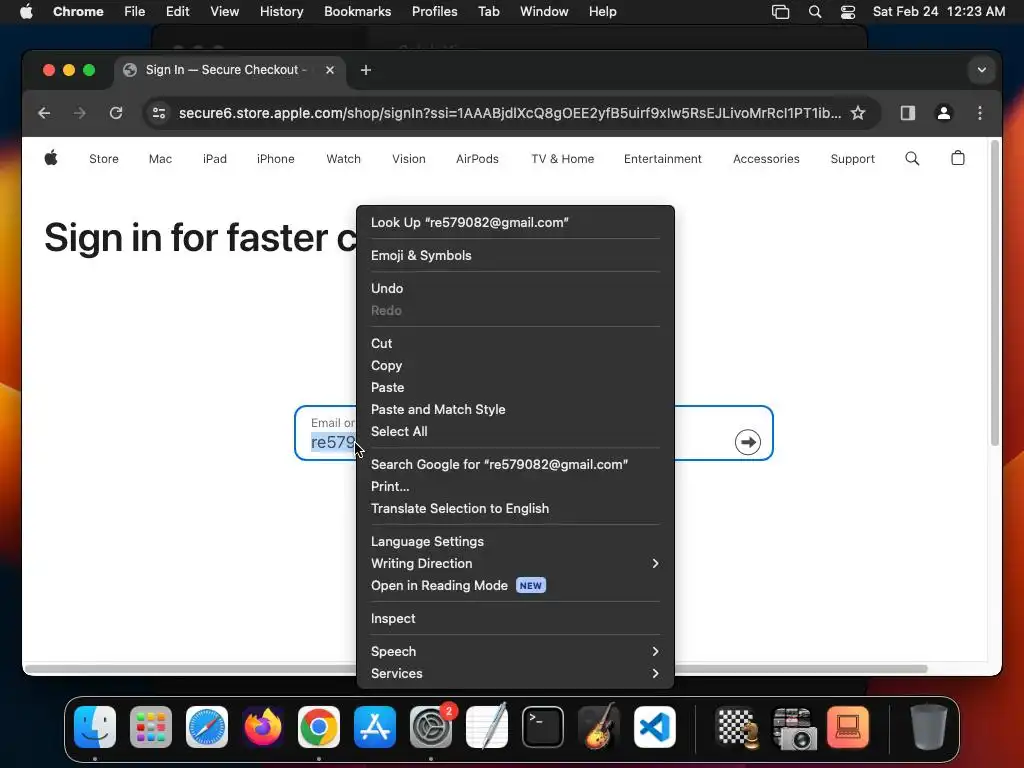Screen dimensions: 1024x768
Task: Open GarageBand from the Dock
Action: click(x=599, y=727)
